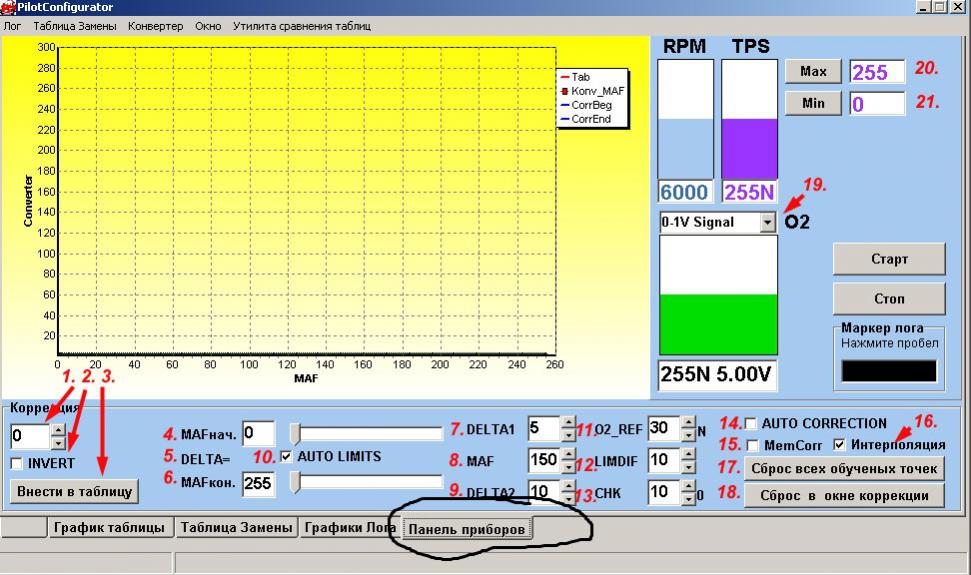Click Tab entry in chart legend

[x=575, y=77]
